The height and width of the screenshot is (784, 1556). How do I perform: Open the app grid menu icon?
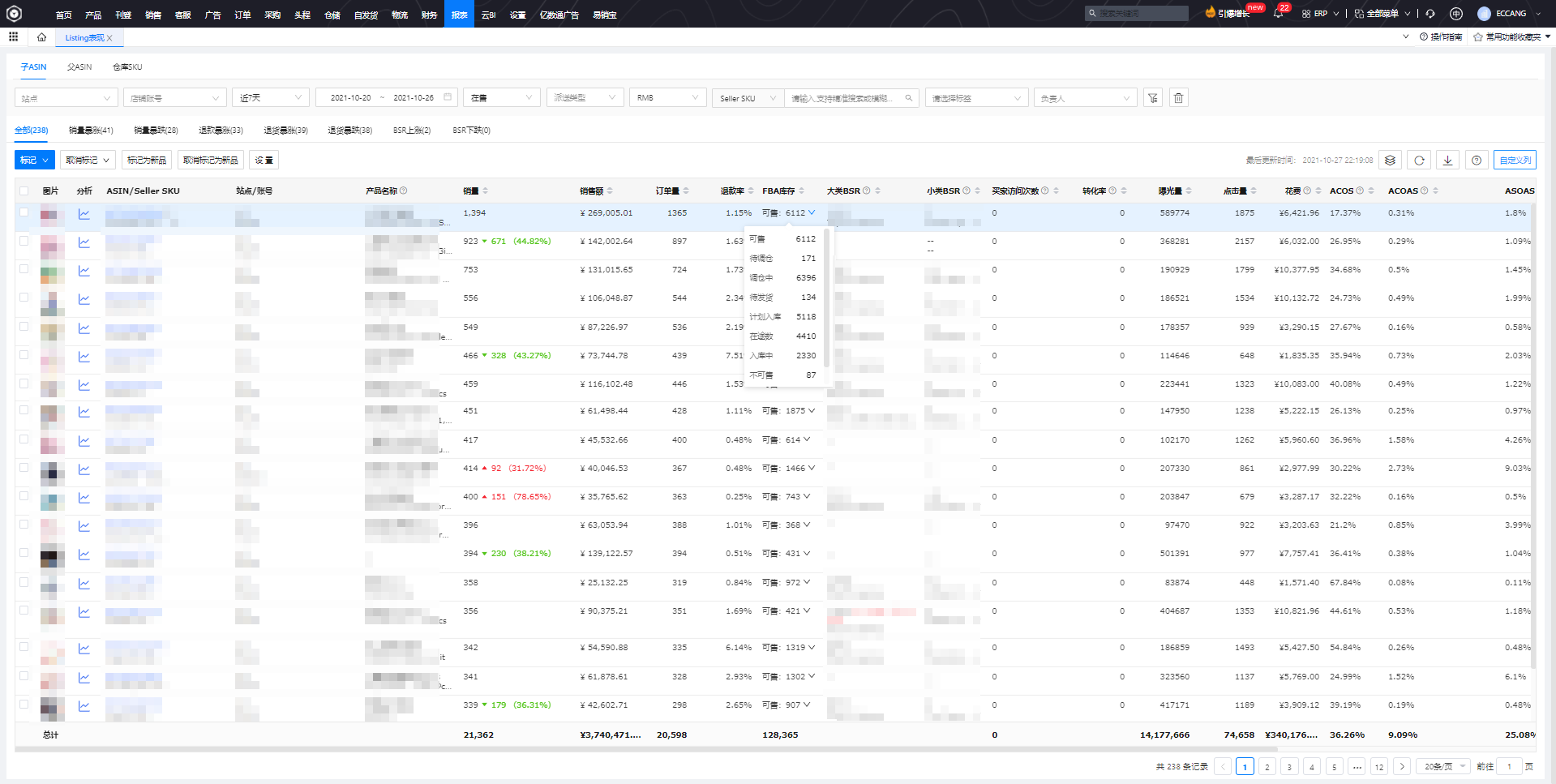click(13, 37)
